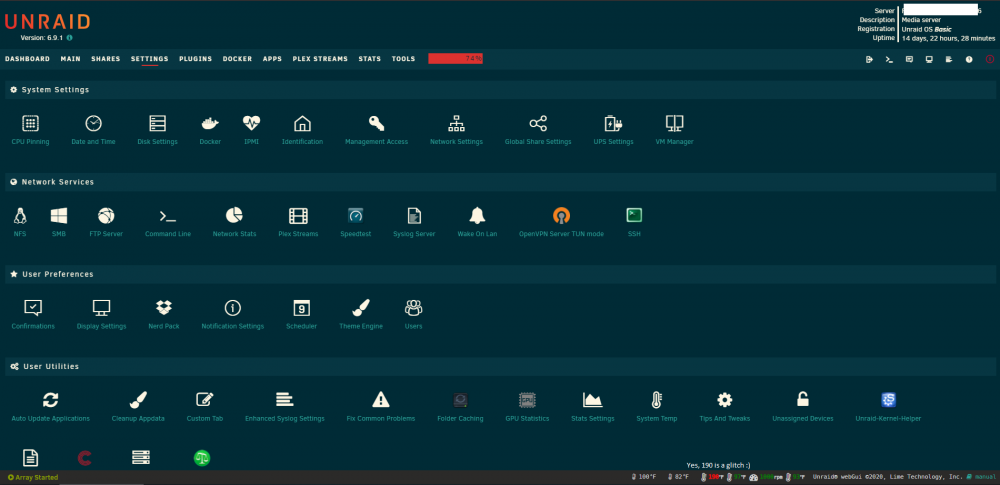Open SSH terminal icon

click(x=634, y=216)
